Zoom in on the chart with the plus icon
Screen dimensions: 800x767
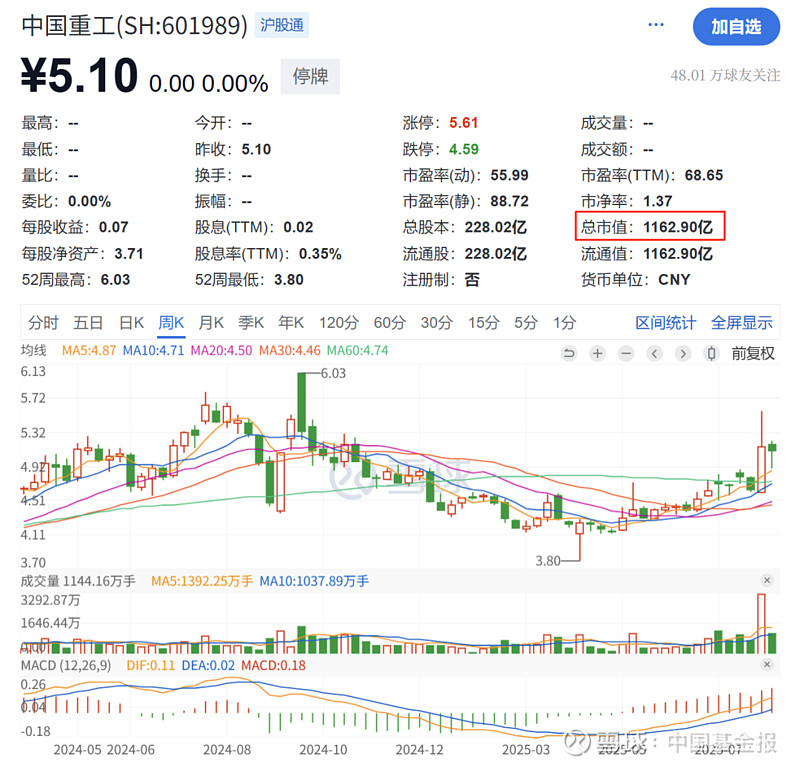tap(597, 353)
